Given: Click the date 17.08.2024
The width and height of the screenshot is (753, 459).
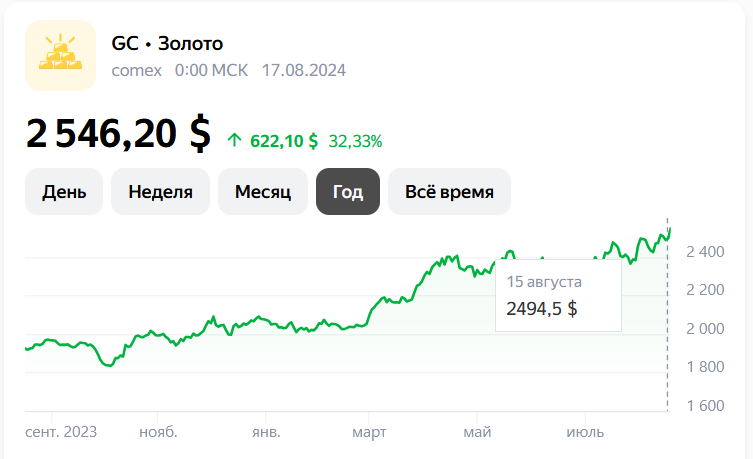Looking at the screenshot, I should click(x=304, y=71).
